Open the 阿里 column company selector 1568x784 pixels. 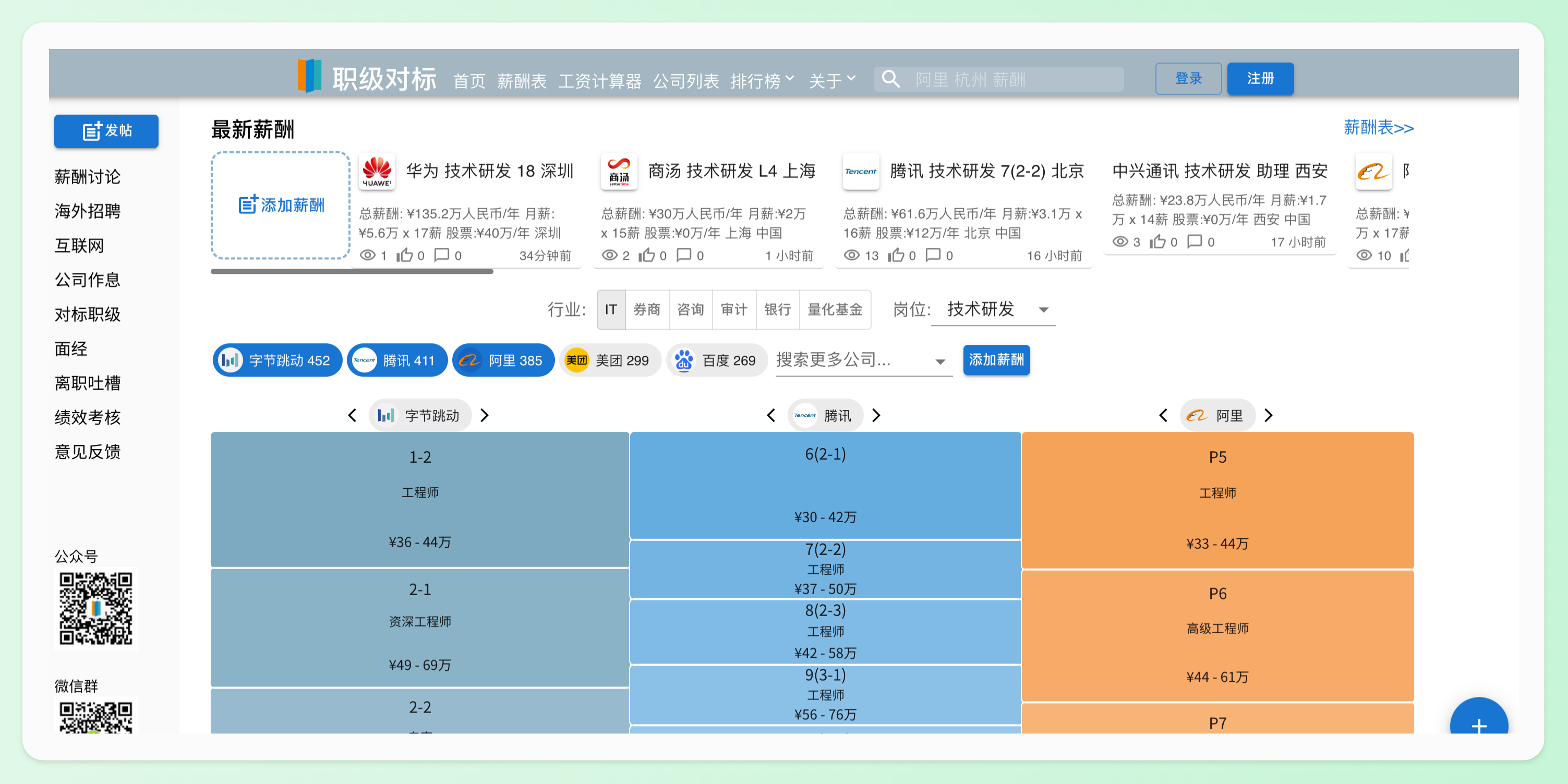(1217, 415)
